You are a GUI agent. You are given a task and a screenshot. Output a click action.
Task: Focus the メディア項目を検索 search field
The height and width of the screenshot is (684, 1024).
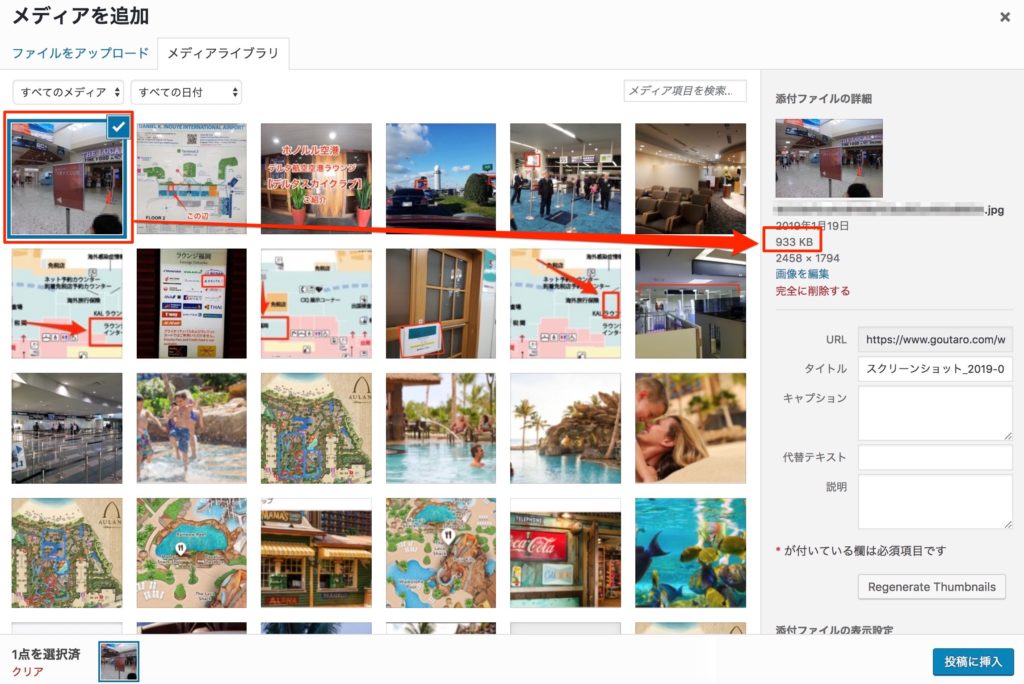[684, 91]
